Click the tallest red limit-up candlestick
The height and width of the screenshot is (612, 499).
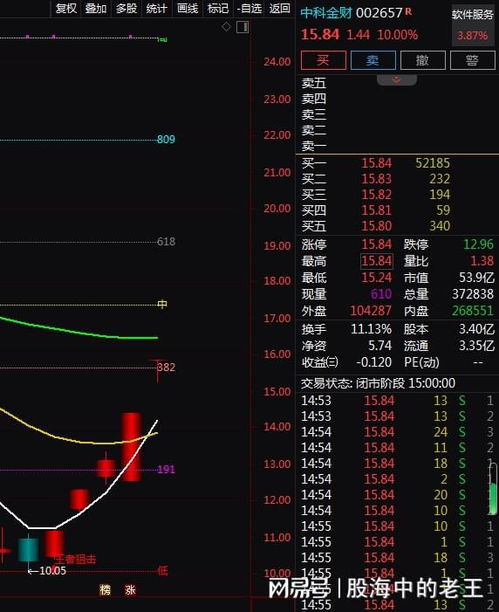tap(131, 447)
